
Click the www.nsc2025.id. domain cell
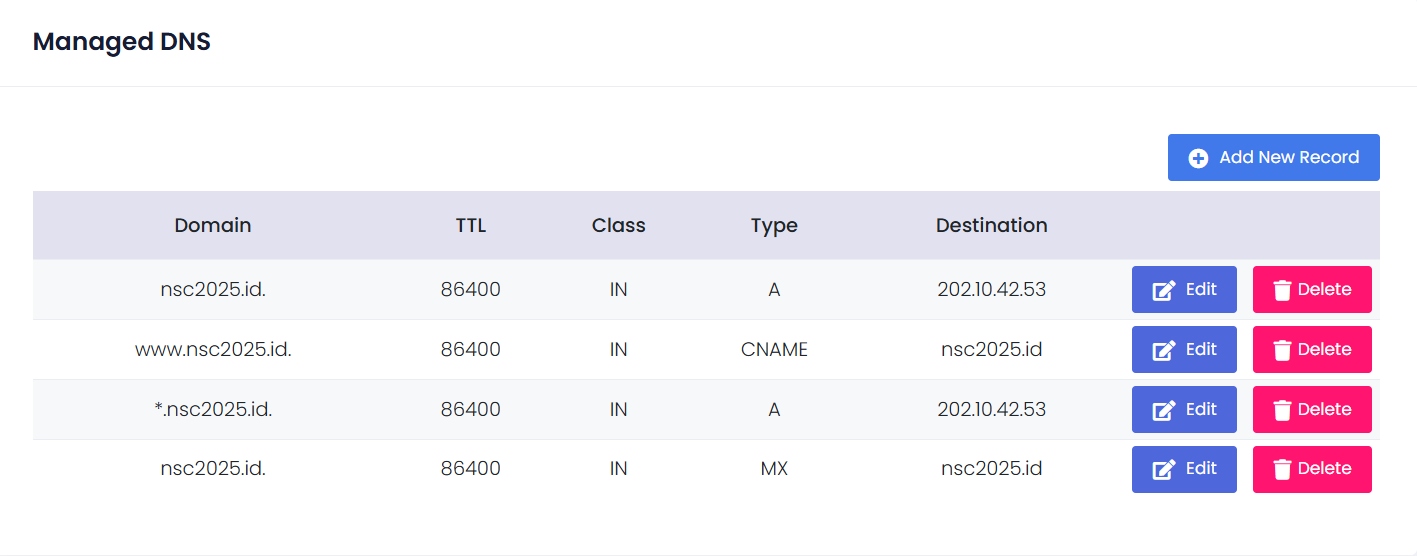click(213, 350)
